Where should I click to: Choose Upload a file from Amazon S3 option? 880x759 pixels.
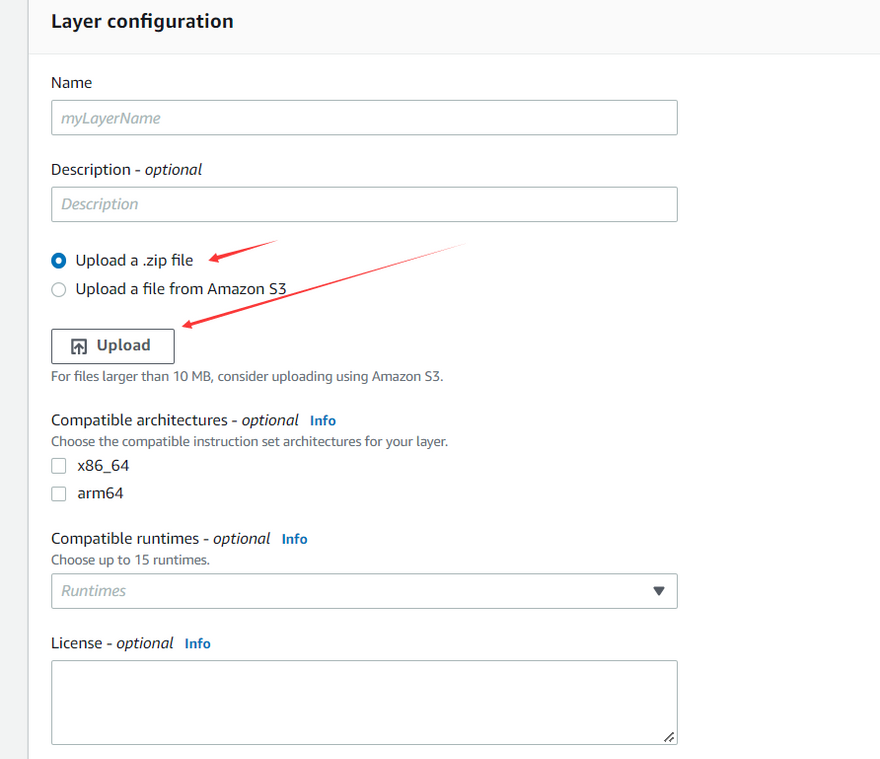[59, 289]
